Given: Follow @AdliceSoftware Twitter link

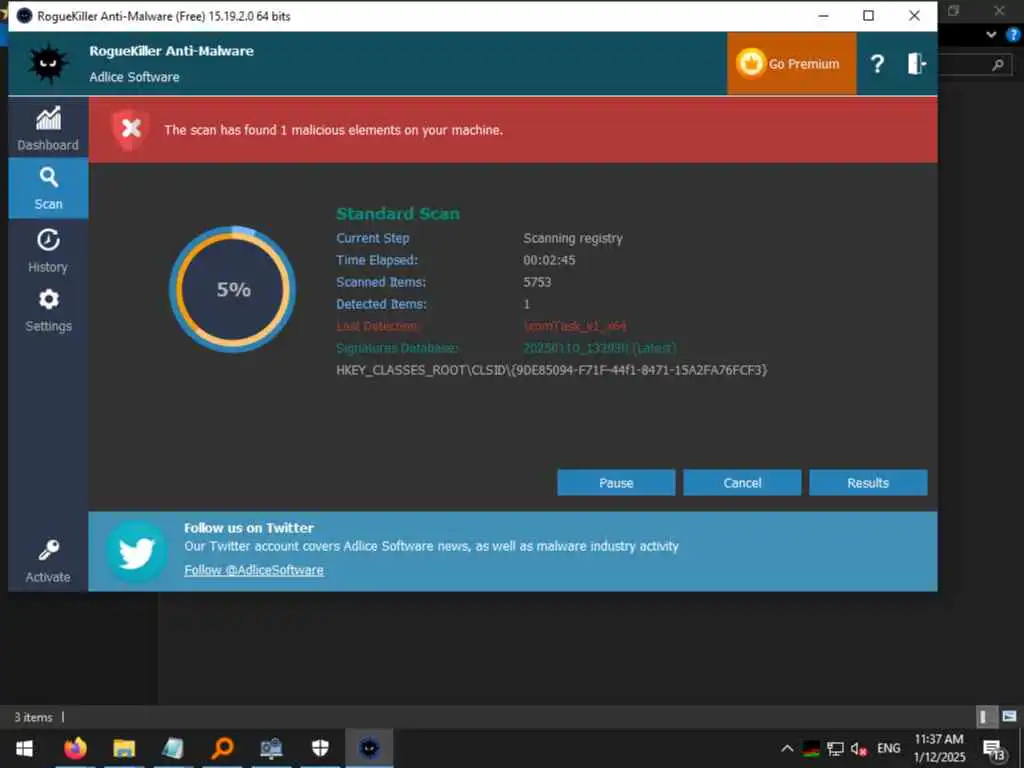Looking at the screenshot, I should pos(254,570).
